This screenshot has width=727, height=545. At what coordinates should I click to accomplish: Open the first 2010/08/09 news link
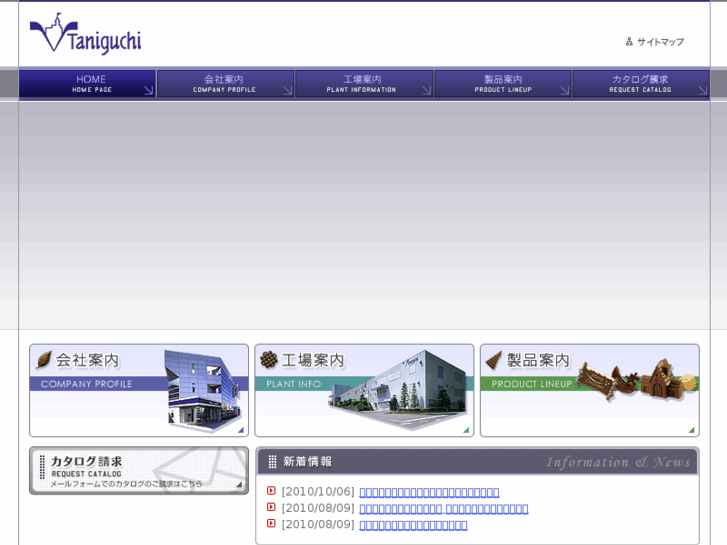[444, 509]
